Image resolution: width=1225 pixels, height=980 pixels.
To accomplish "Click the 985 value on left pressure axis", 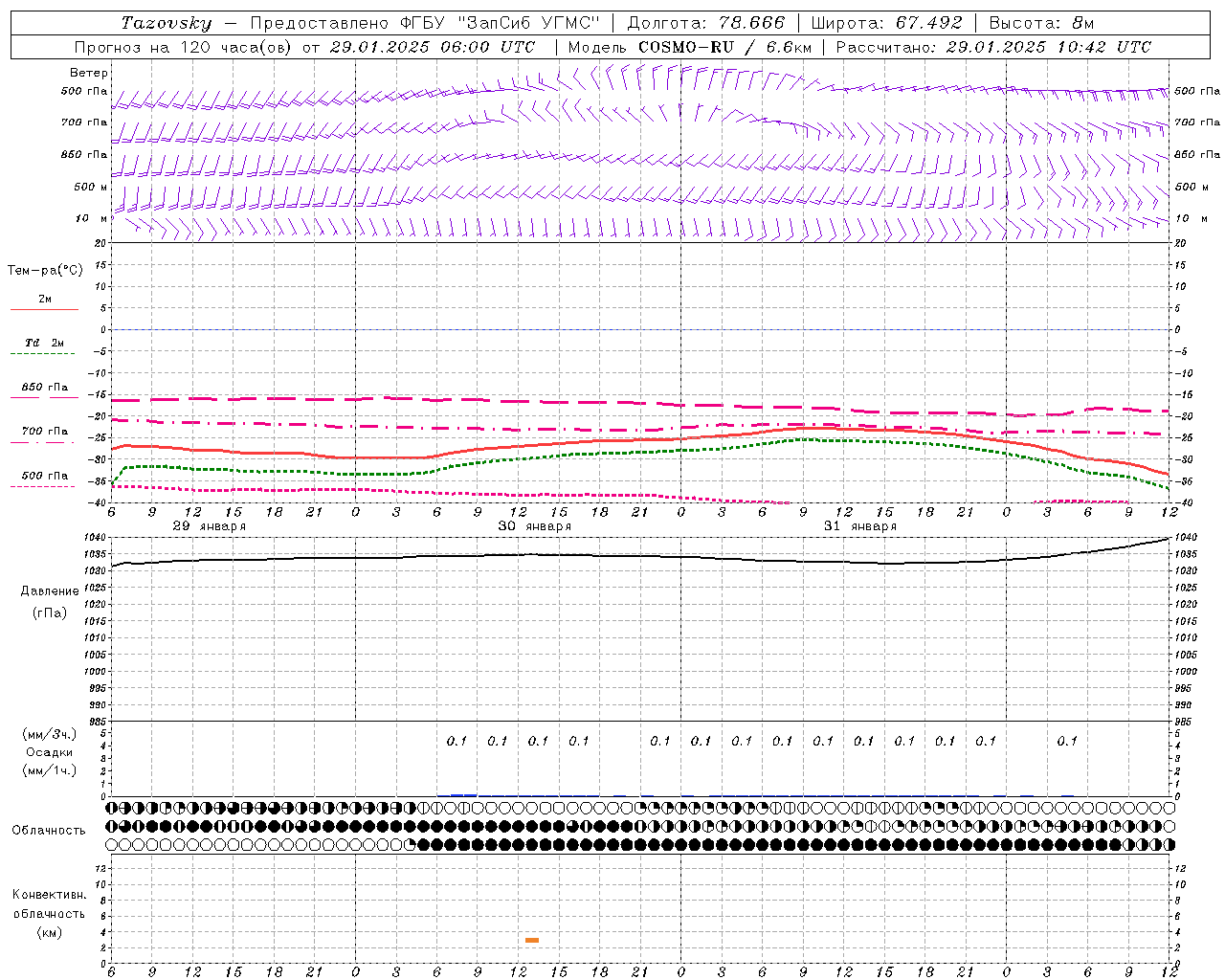I will 97,722.
